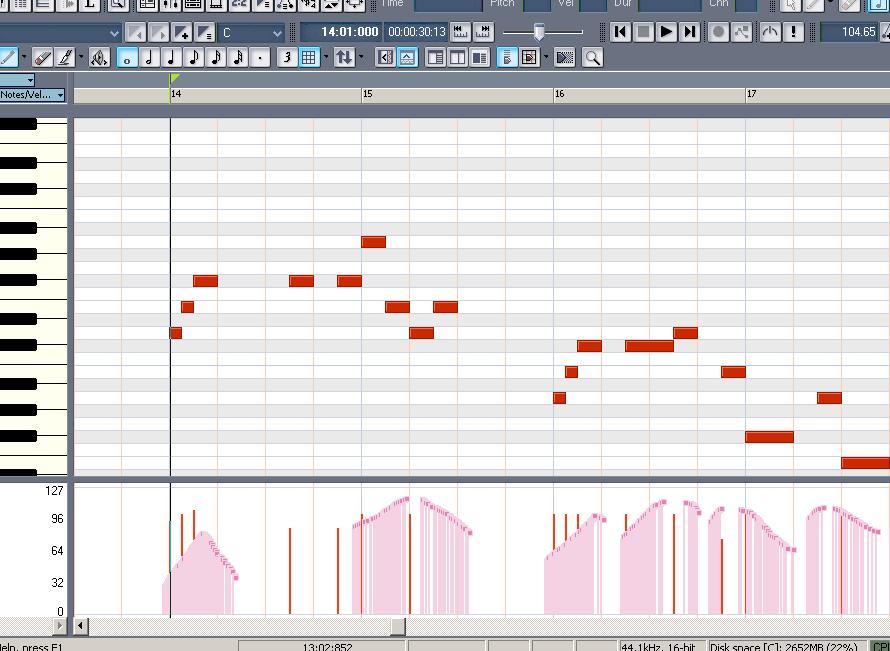890x651 pixels.
Task: Select the quarter note duration
Action: [x=171, y=57]
